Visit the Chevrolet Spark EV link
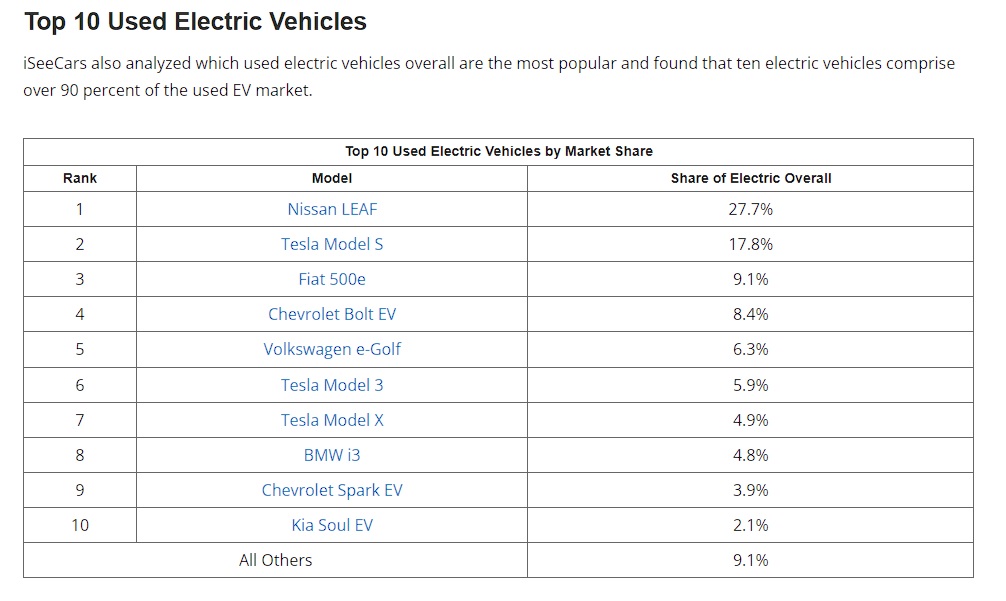The width and height of the screenshot is (1006, 601). 332,491
